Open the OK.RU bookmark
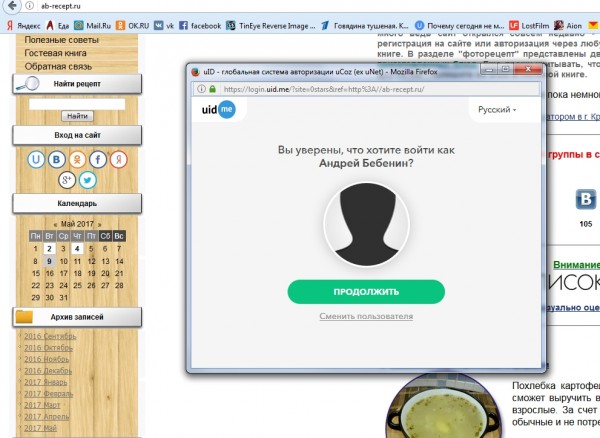 click(133, 26)
